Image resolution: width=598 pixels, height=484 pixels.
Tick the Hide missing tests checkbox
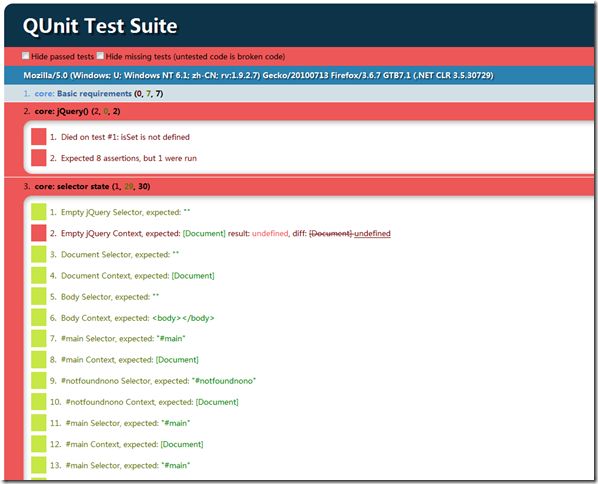(x=100, y=56)
